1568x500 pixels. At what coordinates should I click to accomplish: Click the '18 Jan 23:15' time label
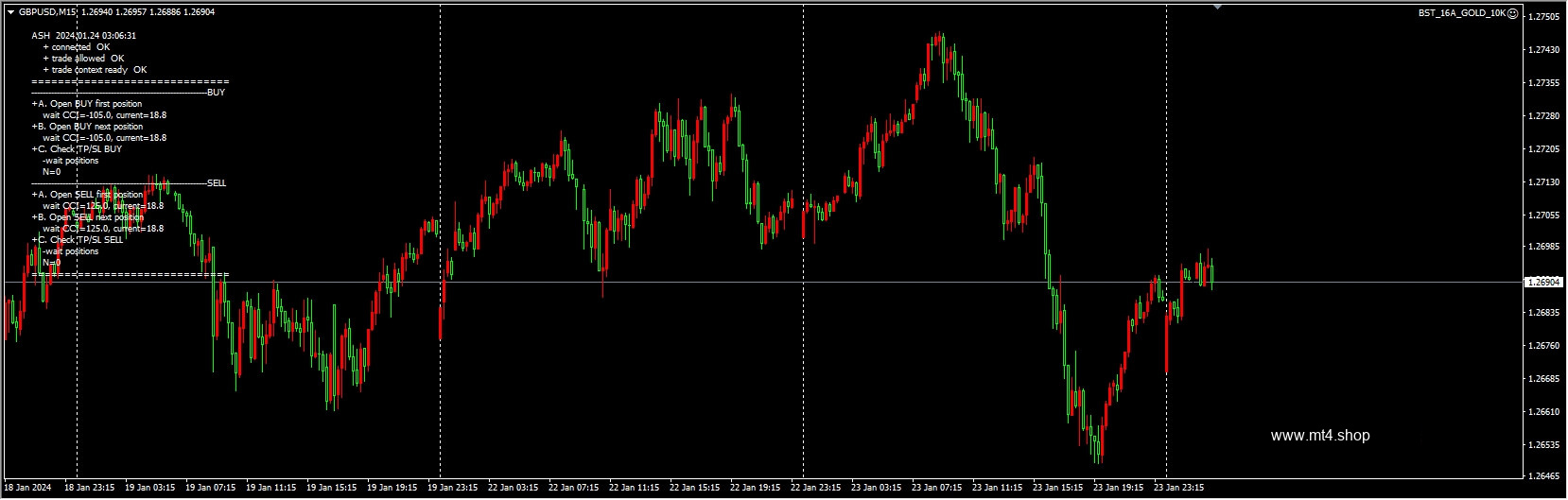coord(90,489)
